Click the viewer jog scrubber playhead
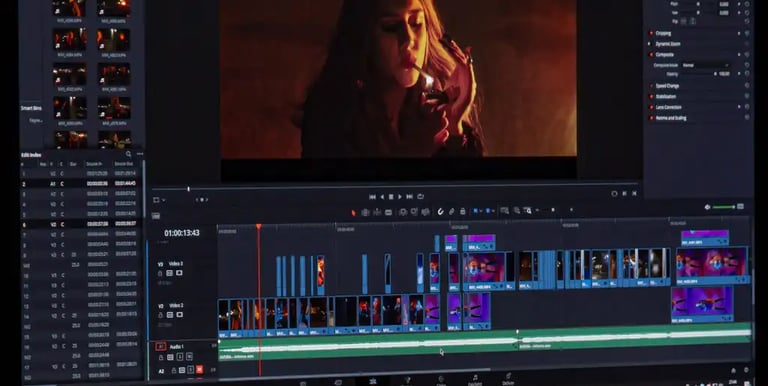The width and height of the screenshot is (768, 386). 188,189
